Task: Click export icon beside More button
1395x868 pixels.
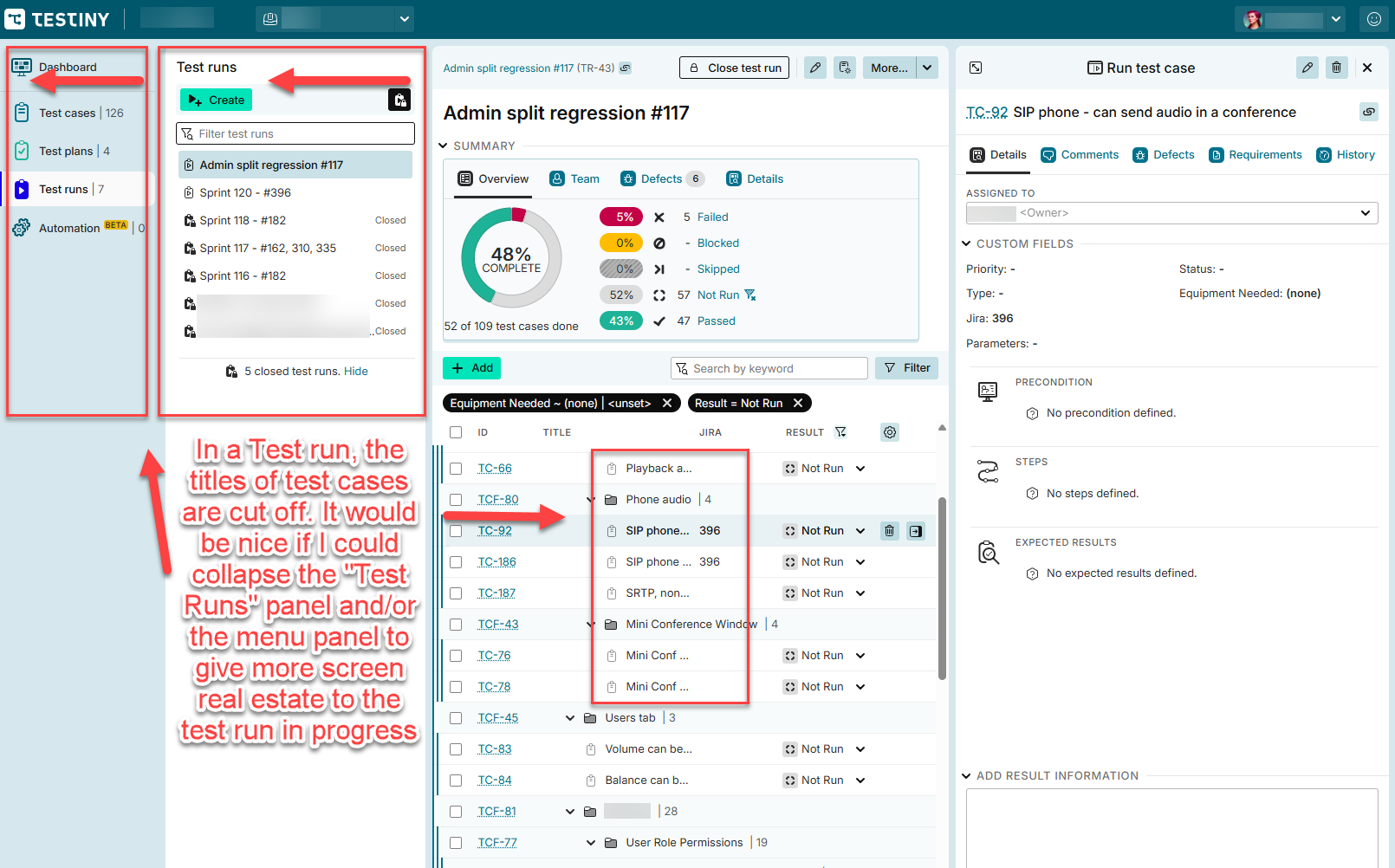Action: click(x=845, y=68)
